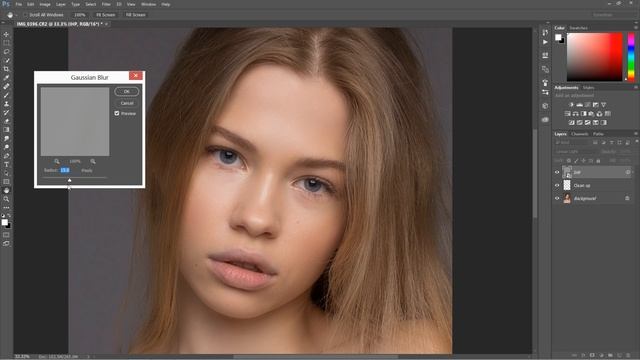Zoom out in Gaussian Blur preview
Viewport: 640px width, 360px height.
click(57, 161)
